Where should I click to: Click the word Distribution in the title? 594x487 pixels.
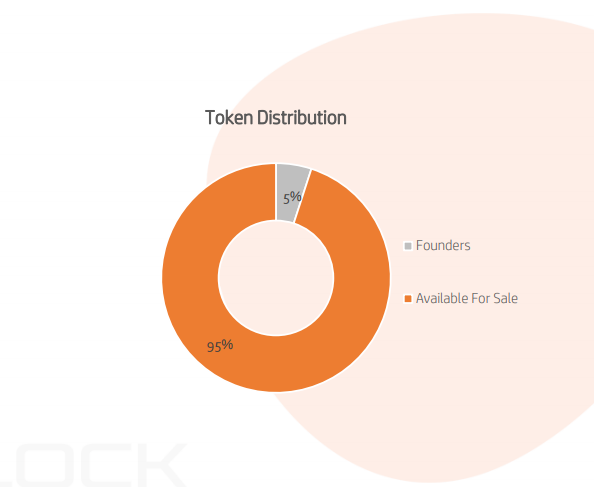pos(302,117)
